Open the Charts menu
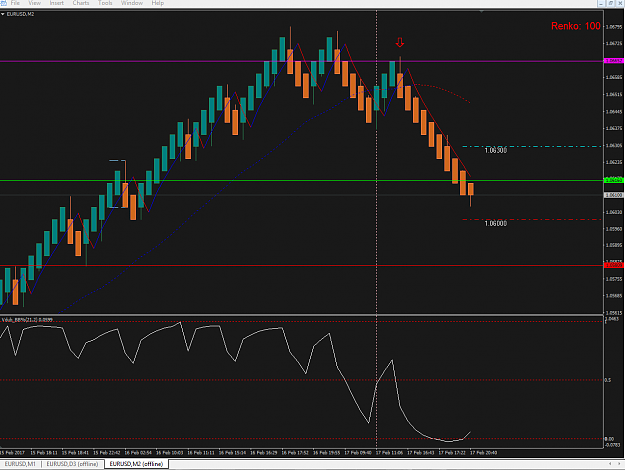 [81, 3]
